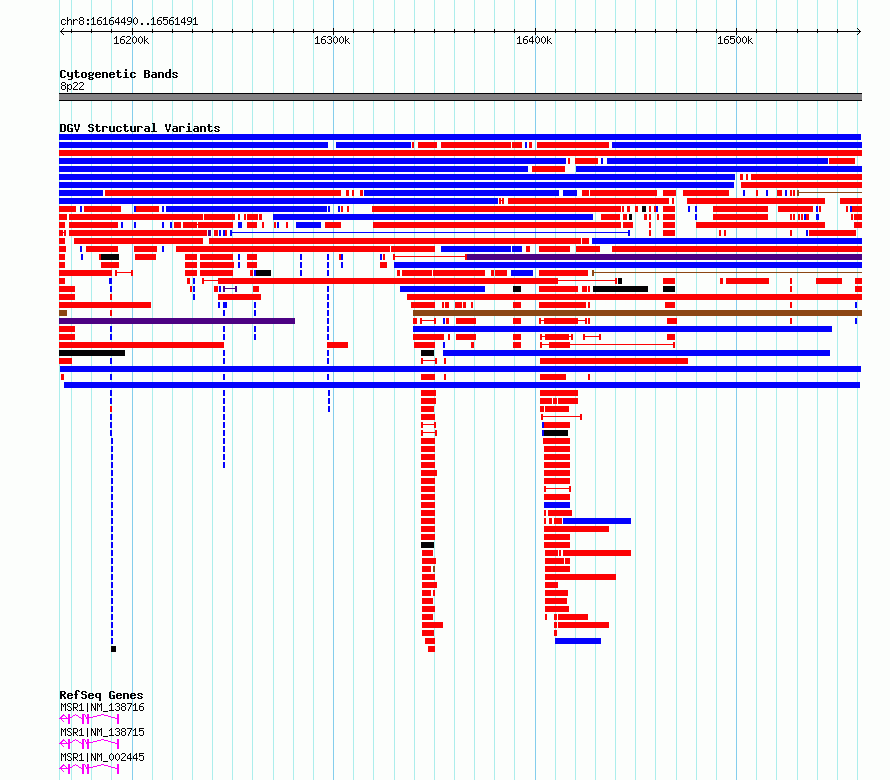This screenshot has width=890, height=780.
Task: Select the long thick brown variant bar
Action: pyautogui.click(x=637, y=313)
